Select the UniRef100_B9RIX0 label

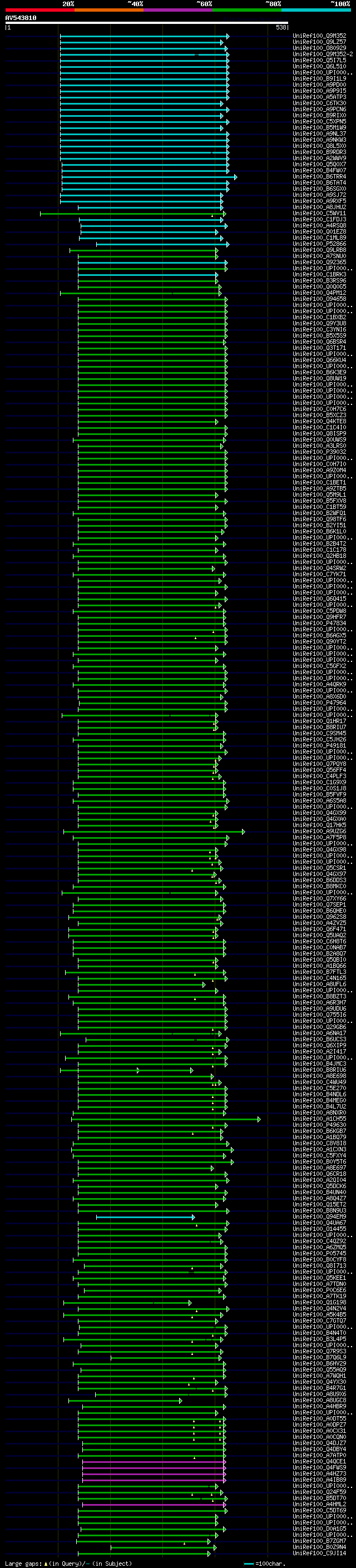tap(319, 115)
